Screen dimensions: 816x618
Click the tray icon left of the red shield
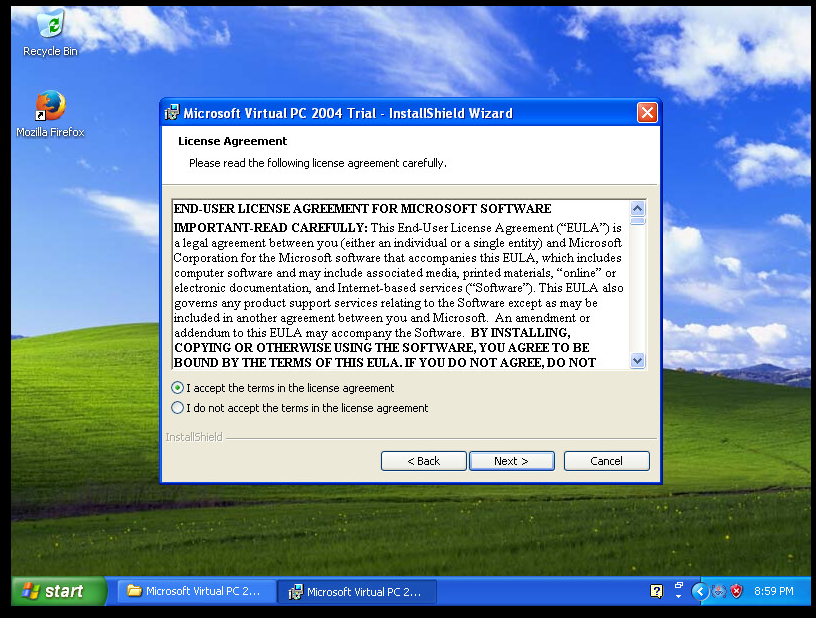(719, 591)
